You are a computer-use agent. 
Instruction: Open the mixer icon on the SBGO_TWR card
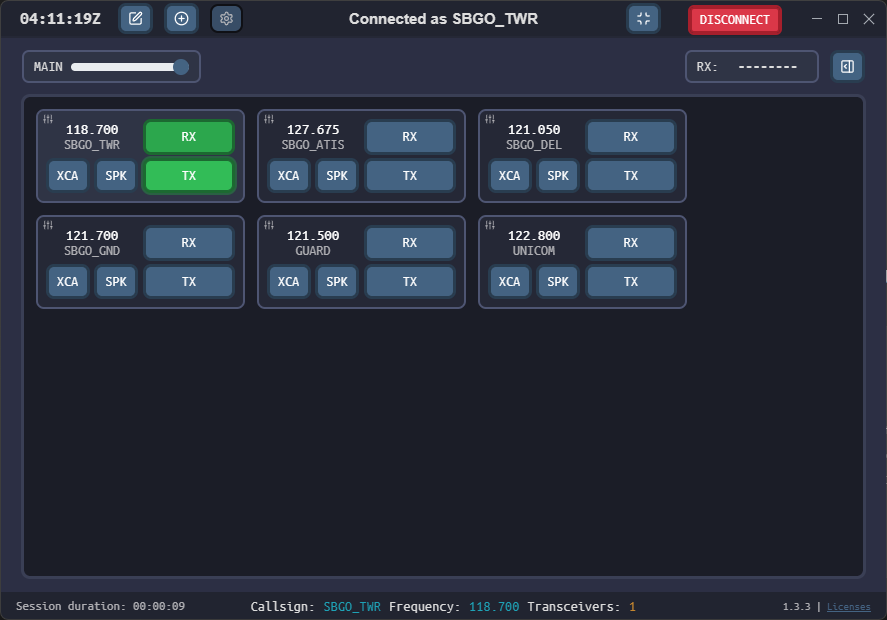[x=48, y=119]
